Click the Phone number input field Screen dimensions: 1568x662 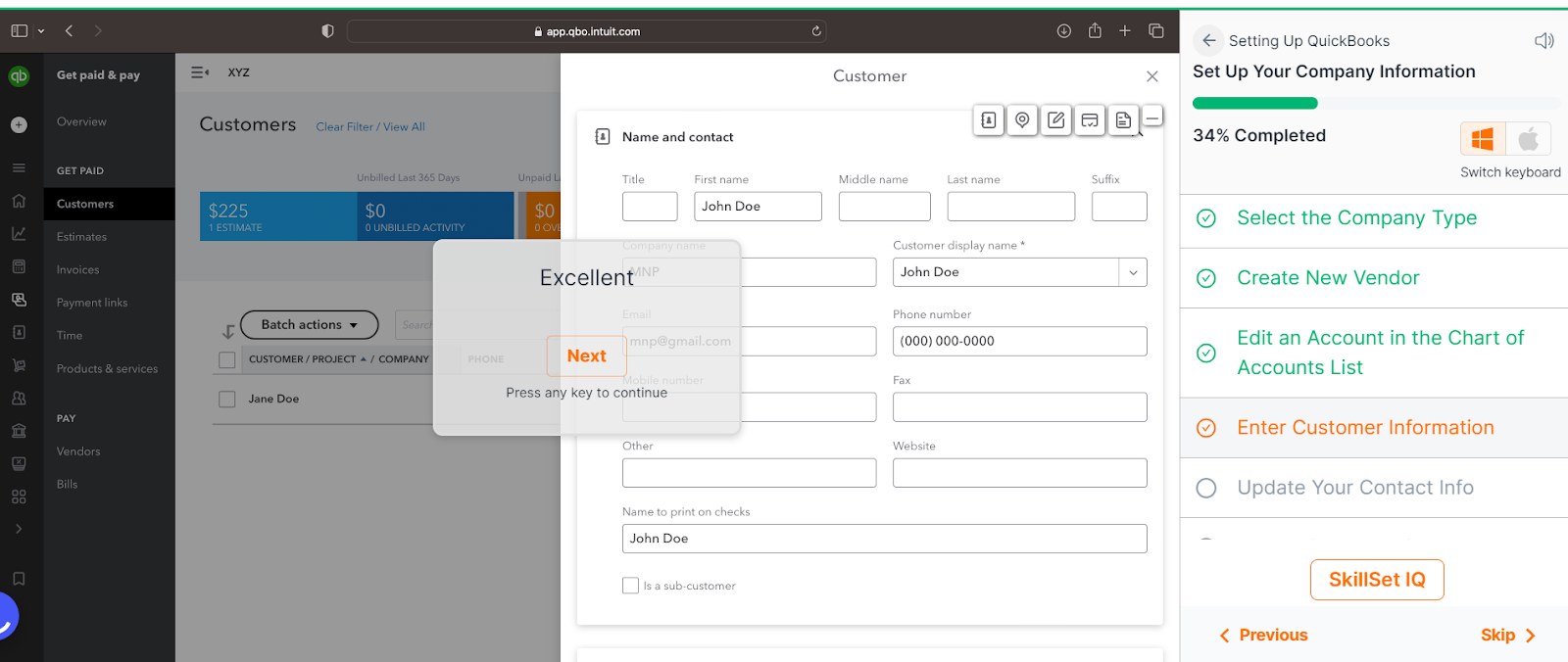click(x=1019, y=341)
